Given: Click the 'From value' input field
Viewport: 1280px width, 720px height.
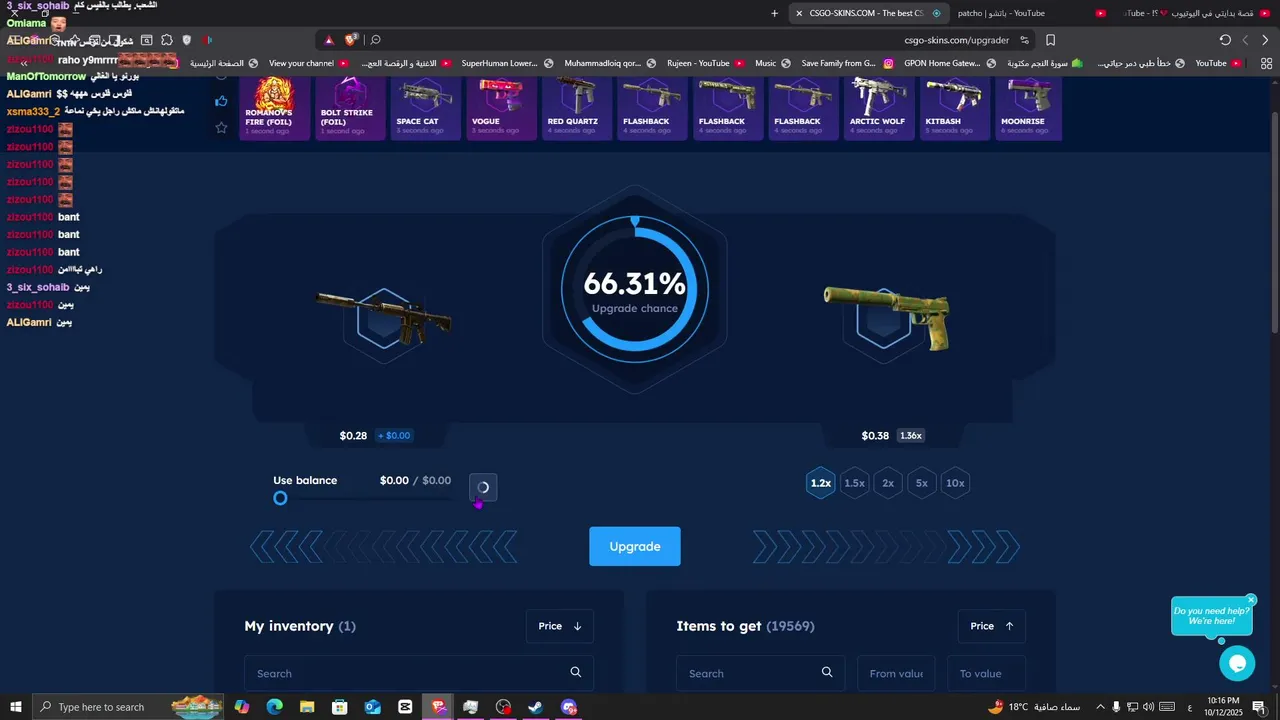Looking at the screenshot, I should click(x=896, y=673).
